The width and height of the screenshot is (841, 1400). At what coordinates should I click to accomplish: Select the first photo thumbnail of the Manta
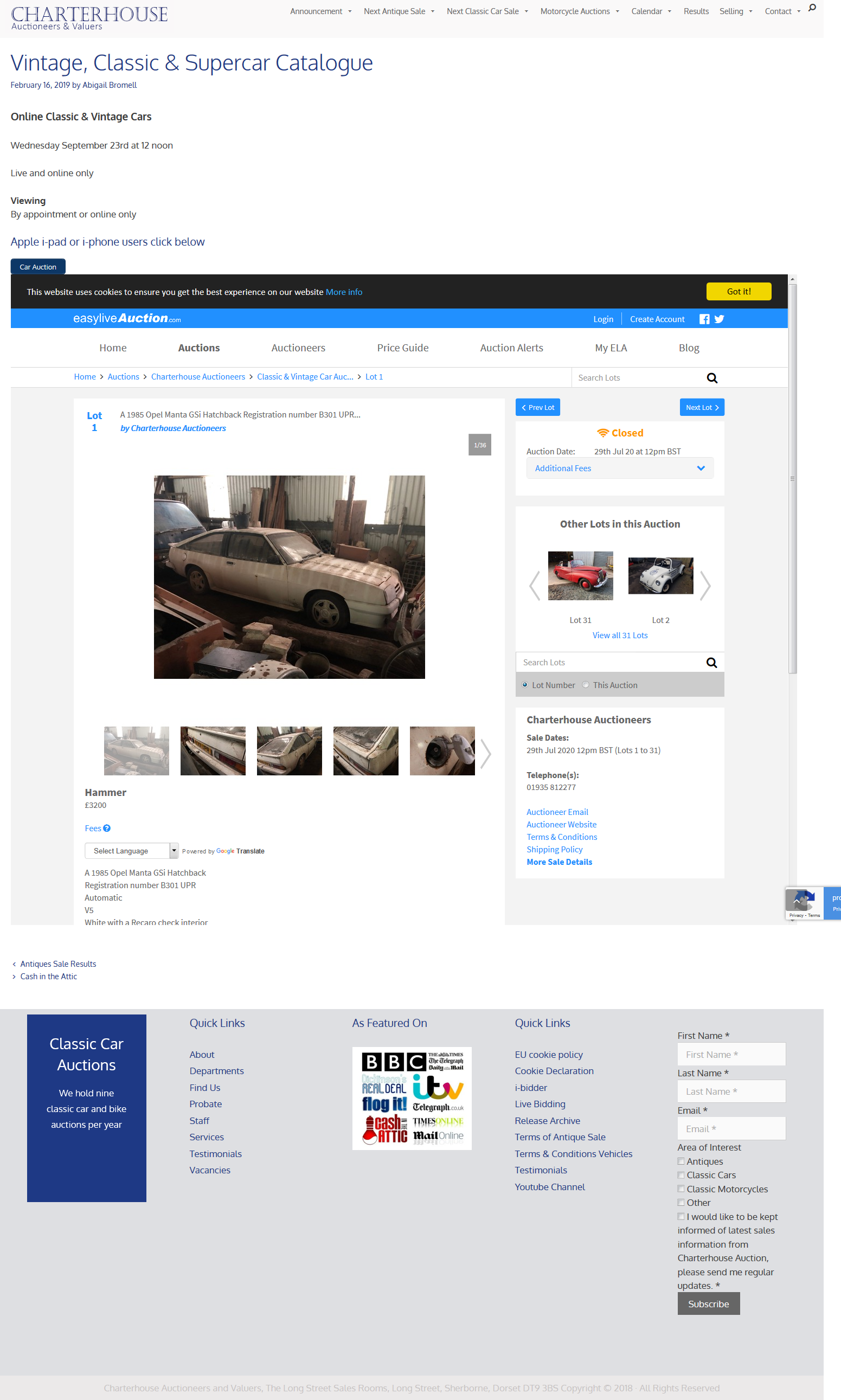137,751
